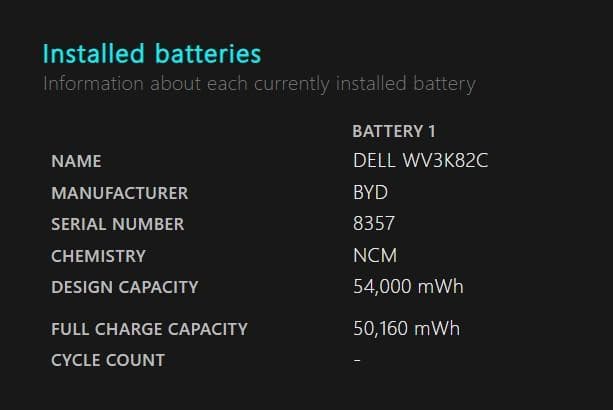Click the MANUFACTURER row label
This screenshot has width=613, height=410.
coord(119,193)
